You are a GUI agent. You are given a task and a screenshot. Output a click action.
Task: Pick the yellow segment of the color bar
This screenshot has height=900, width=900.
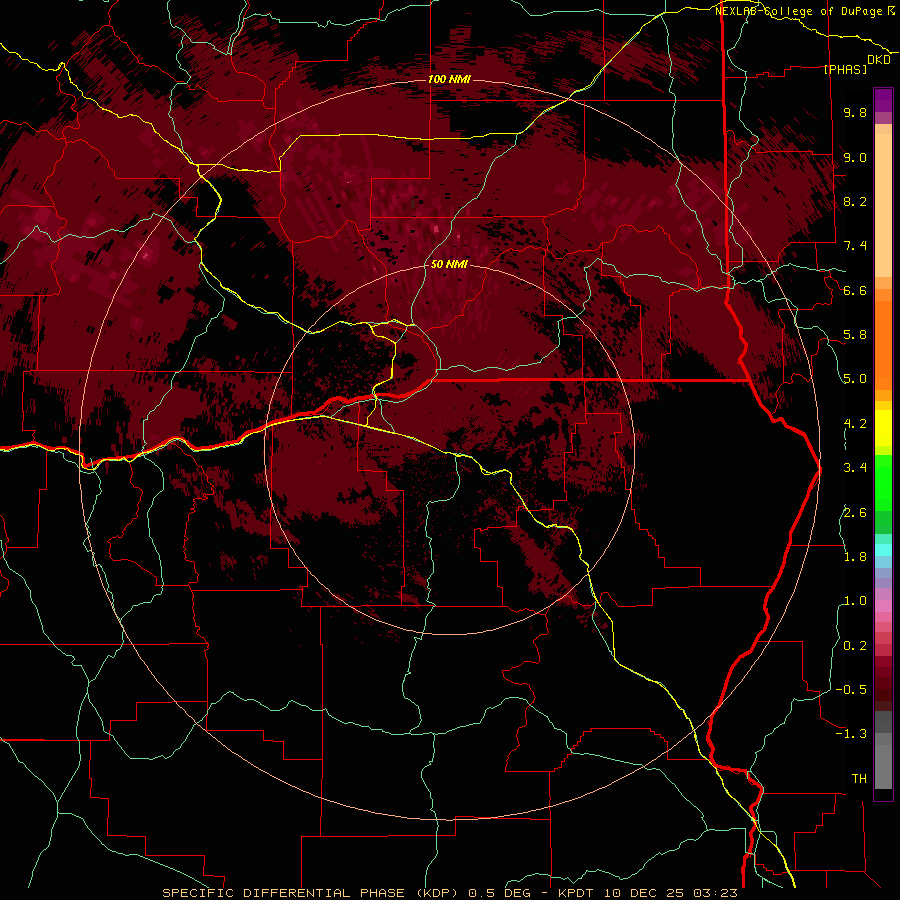pos(883,428)
